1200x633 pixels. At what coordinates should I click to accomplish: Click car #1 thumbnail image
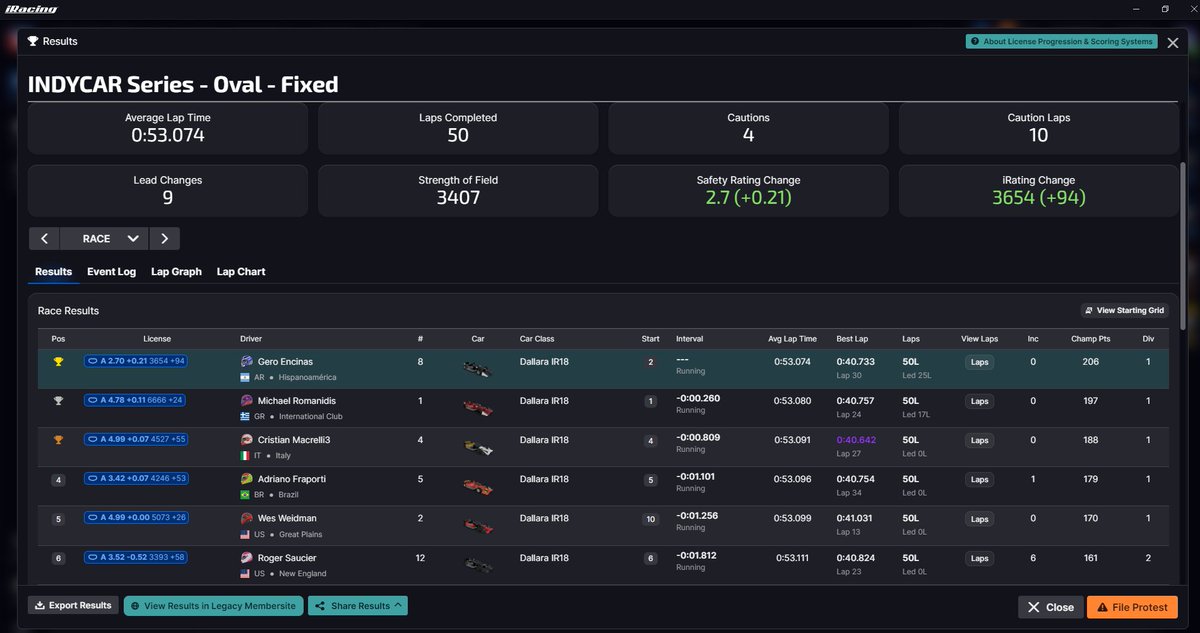tap(478, 408)
